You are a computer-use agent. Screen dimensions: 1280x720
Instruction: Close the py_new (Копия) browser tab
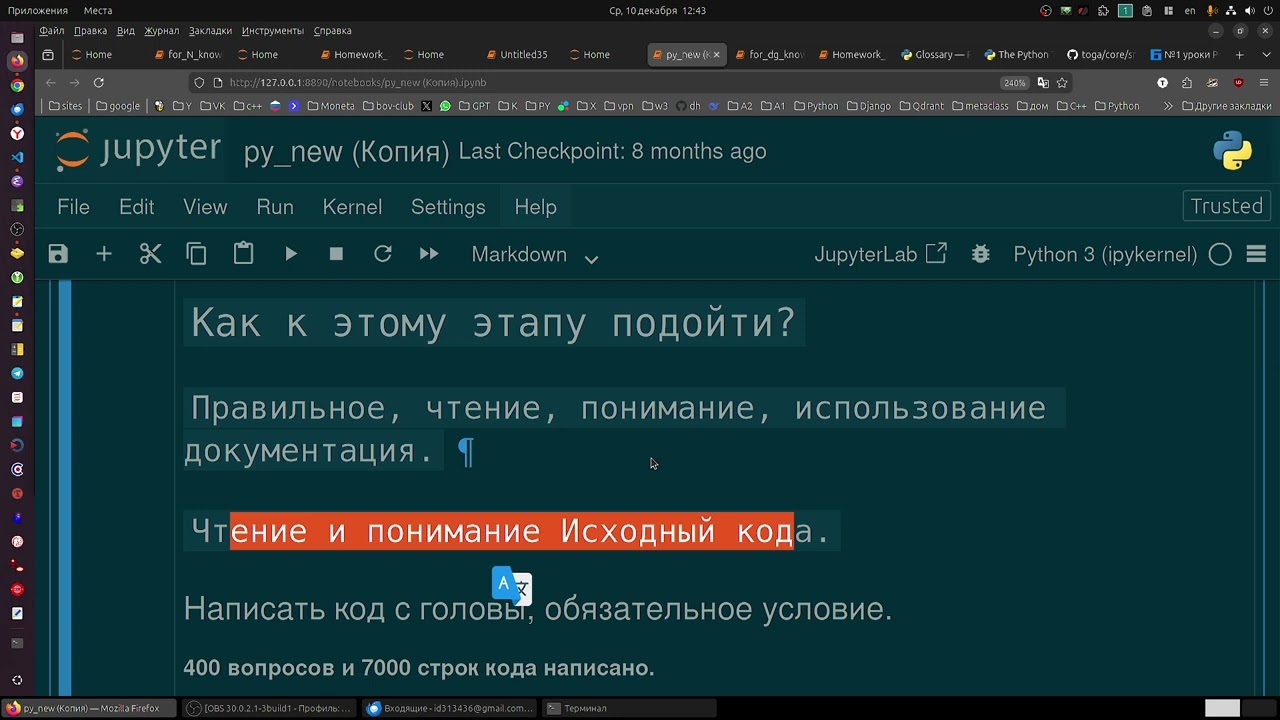tap(716, 54)
